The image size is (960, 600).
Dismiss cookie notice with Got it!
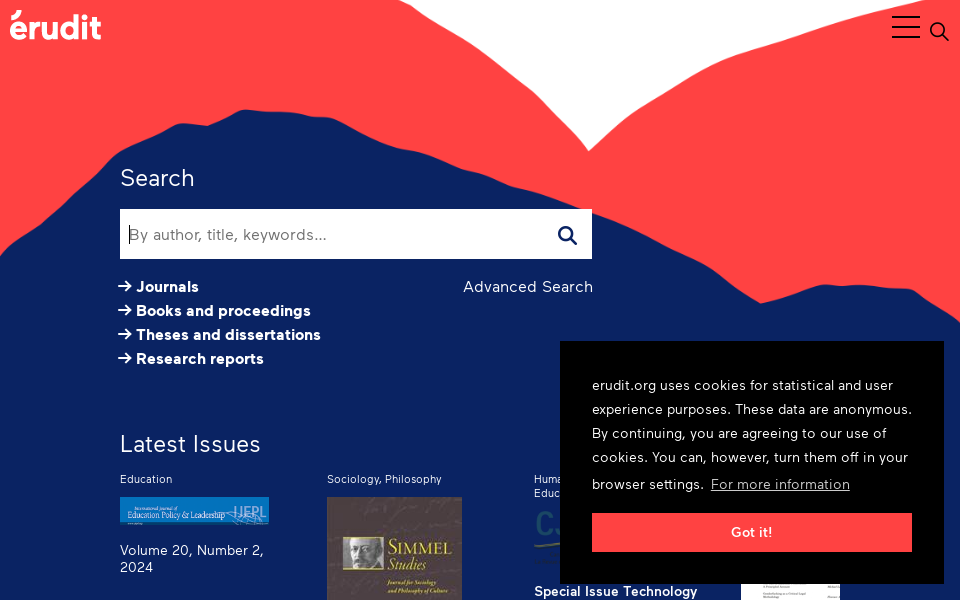[x=751, y=532]
